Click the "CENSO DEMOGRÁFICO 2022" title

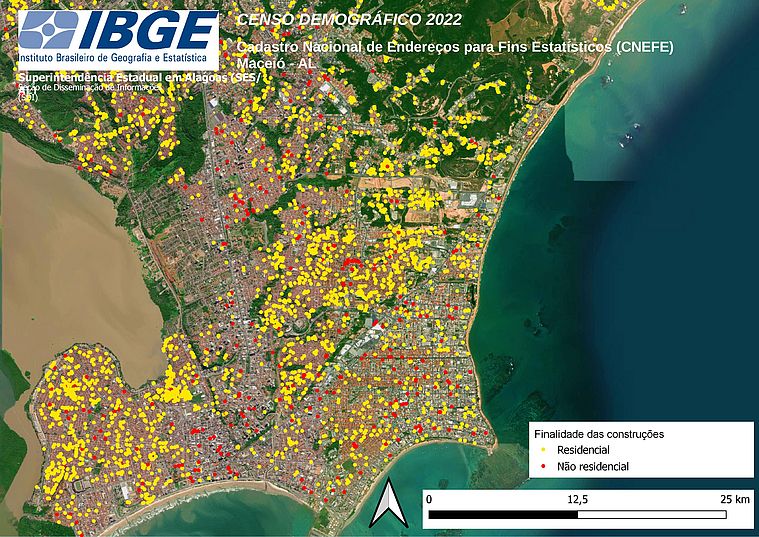pyautogui.click(x=321, y=20)
